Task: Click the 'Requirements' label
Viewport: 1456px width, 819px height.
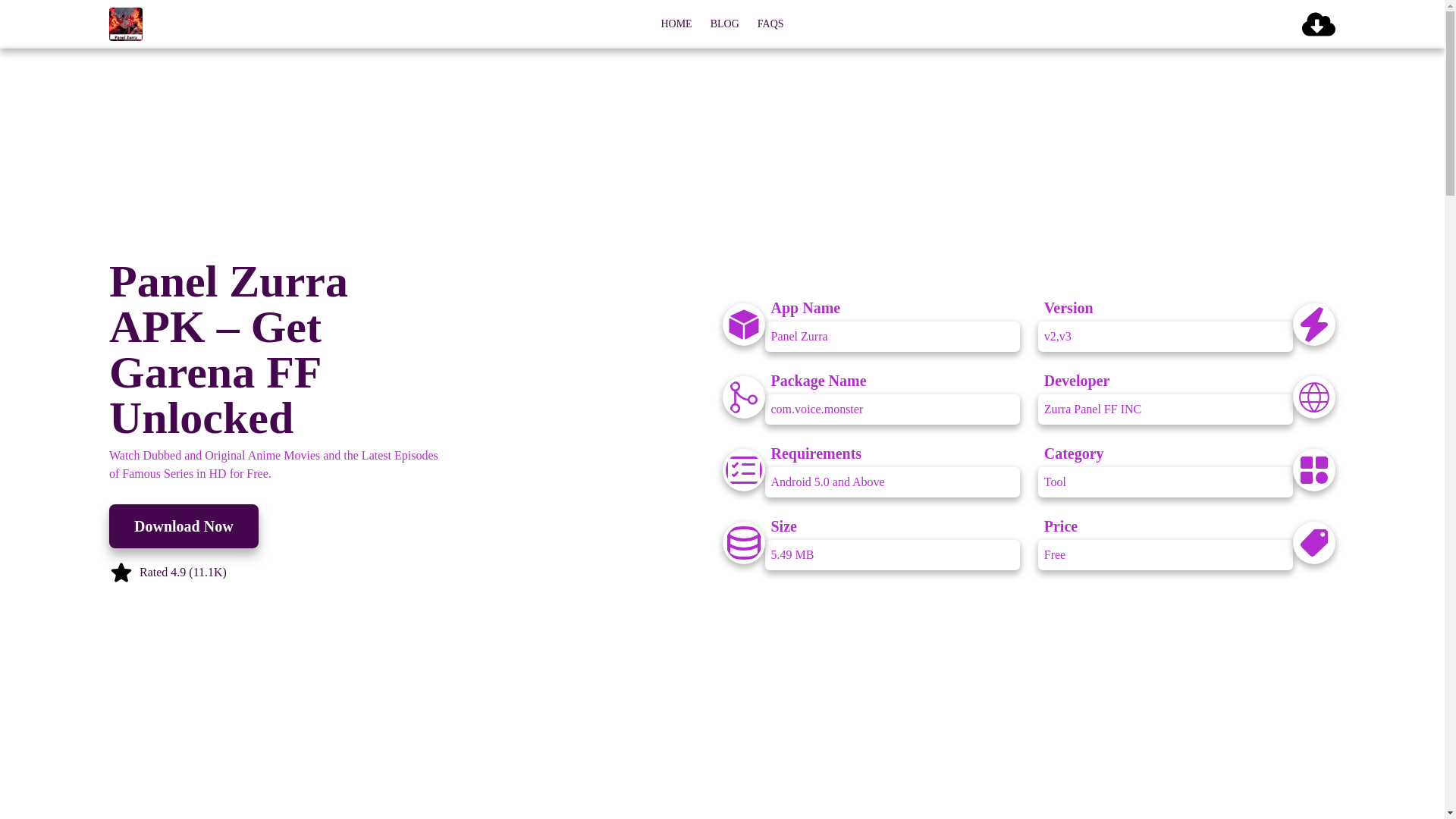Action: click(x=816, y=453)
